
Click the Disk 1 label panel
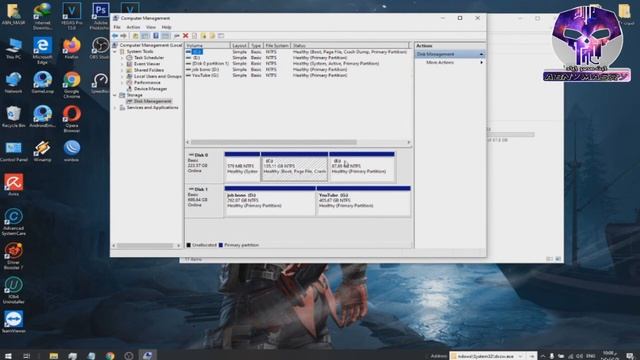204,201
